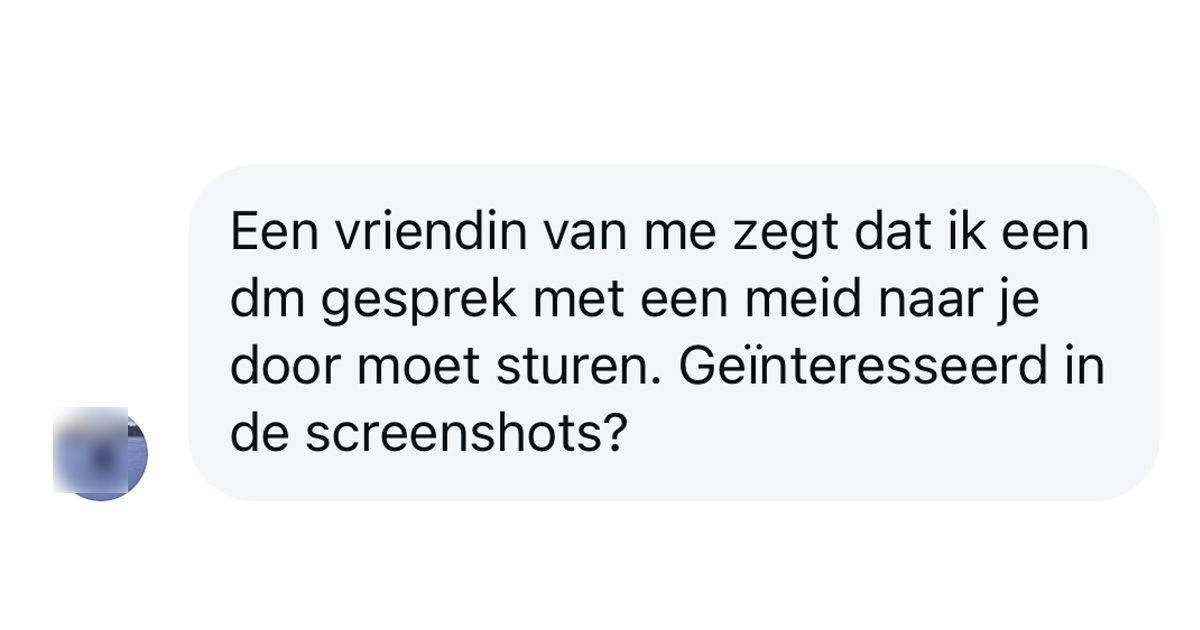Click the word "de" before "screenshots?"
The image size is (1200, 630).
coord(256,435)
